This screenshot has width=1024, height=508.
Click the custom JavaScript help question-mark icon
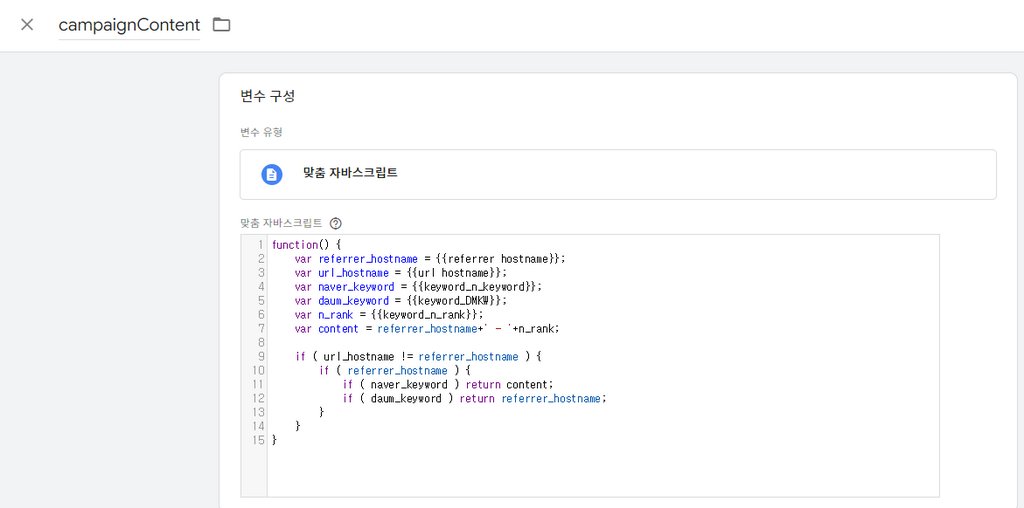(x=336, y=223)
